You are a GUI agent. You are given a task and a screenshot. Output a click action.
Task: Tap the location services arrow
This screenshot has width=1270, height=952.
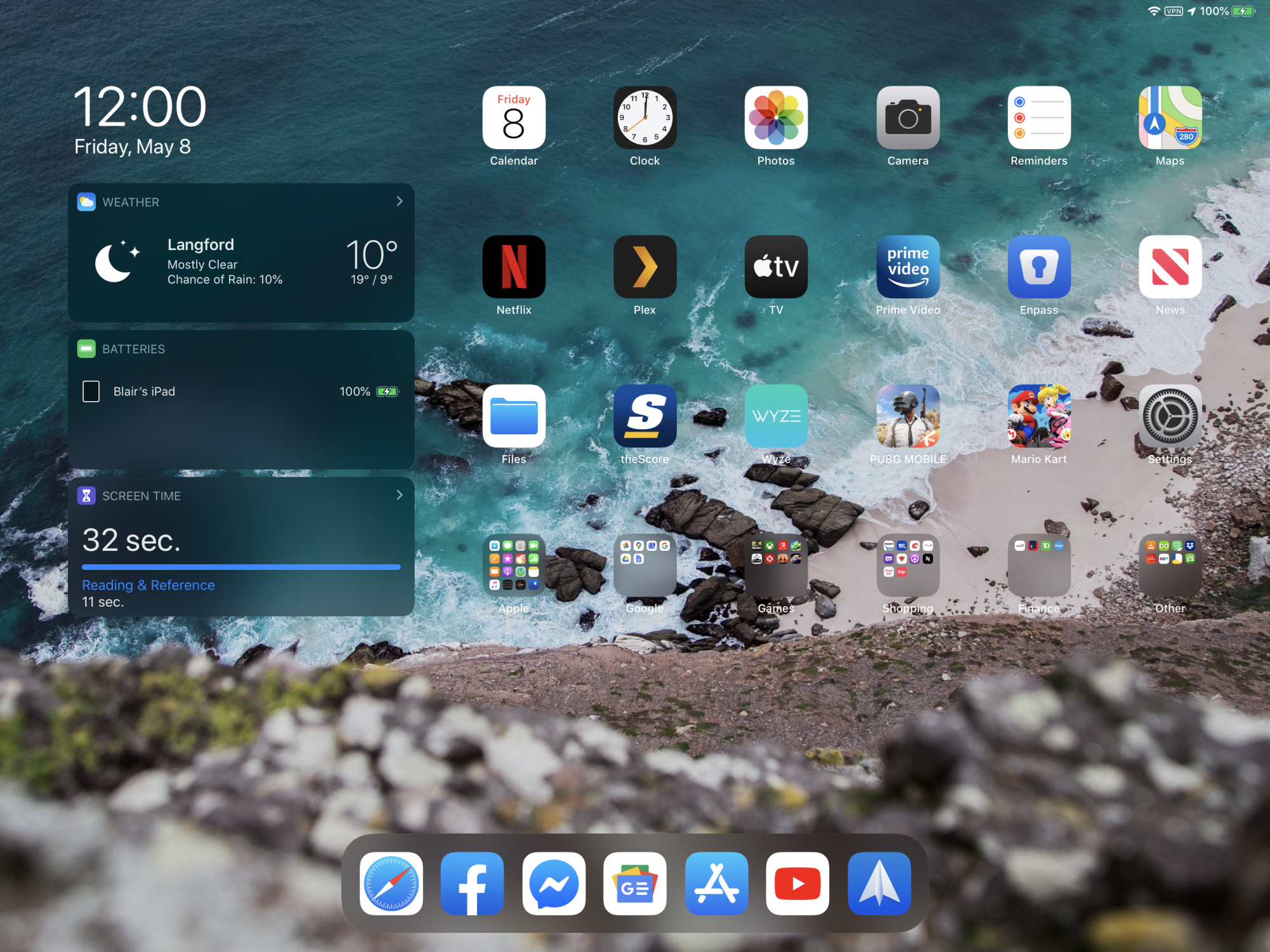(1192, 11)
